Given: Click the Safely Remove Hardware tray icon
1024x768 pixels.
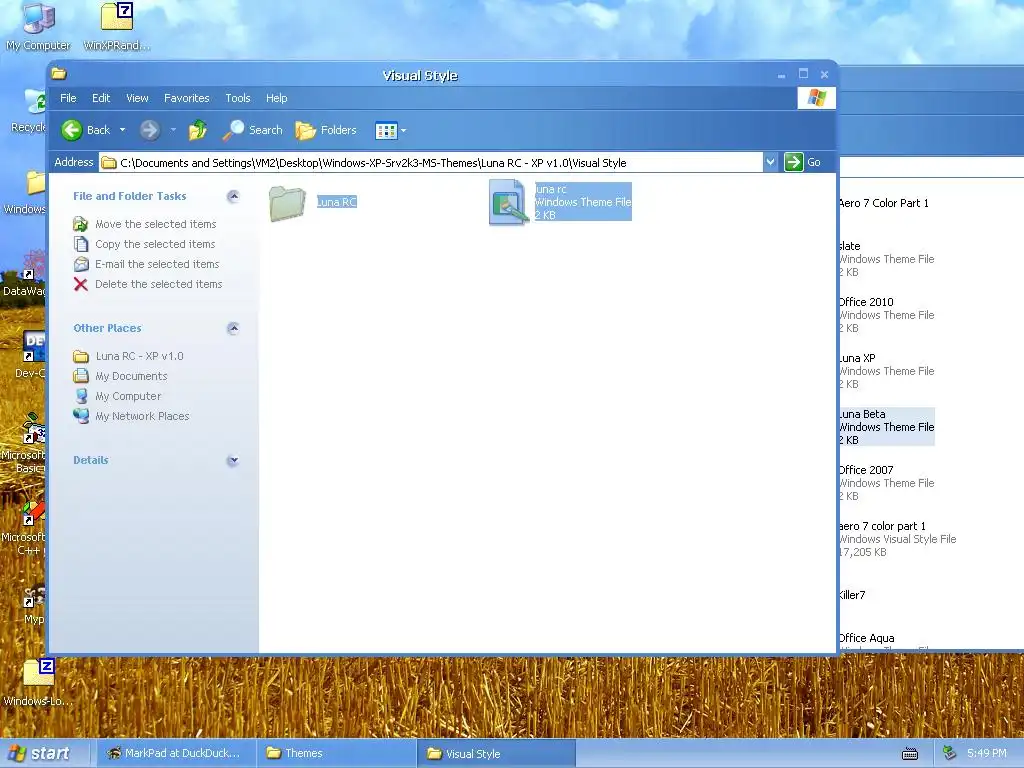Looking at the screenshot, I should [950, 753].
